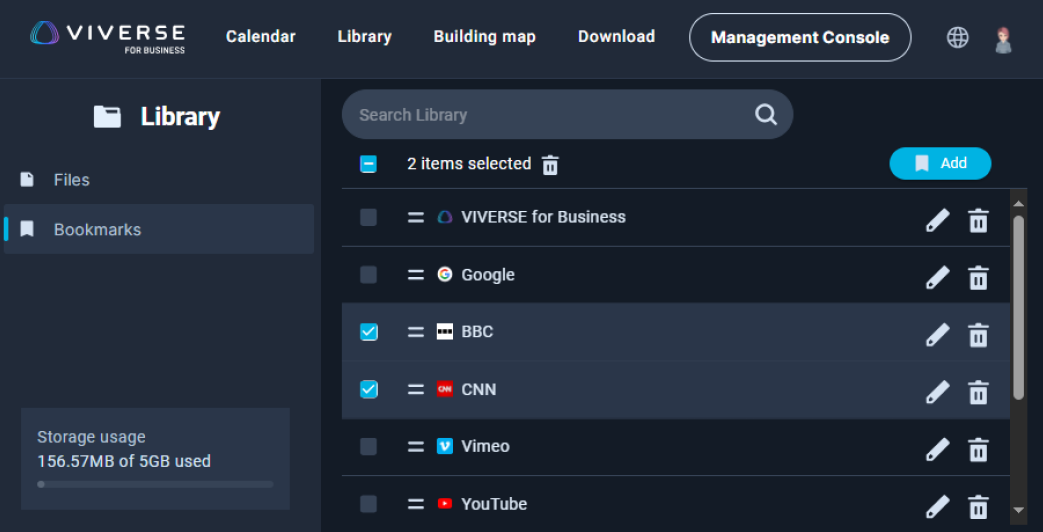Delete the BBC bookmark
The width and height of the screenshot is (1043, 532).
978,334
